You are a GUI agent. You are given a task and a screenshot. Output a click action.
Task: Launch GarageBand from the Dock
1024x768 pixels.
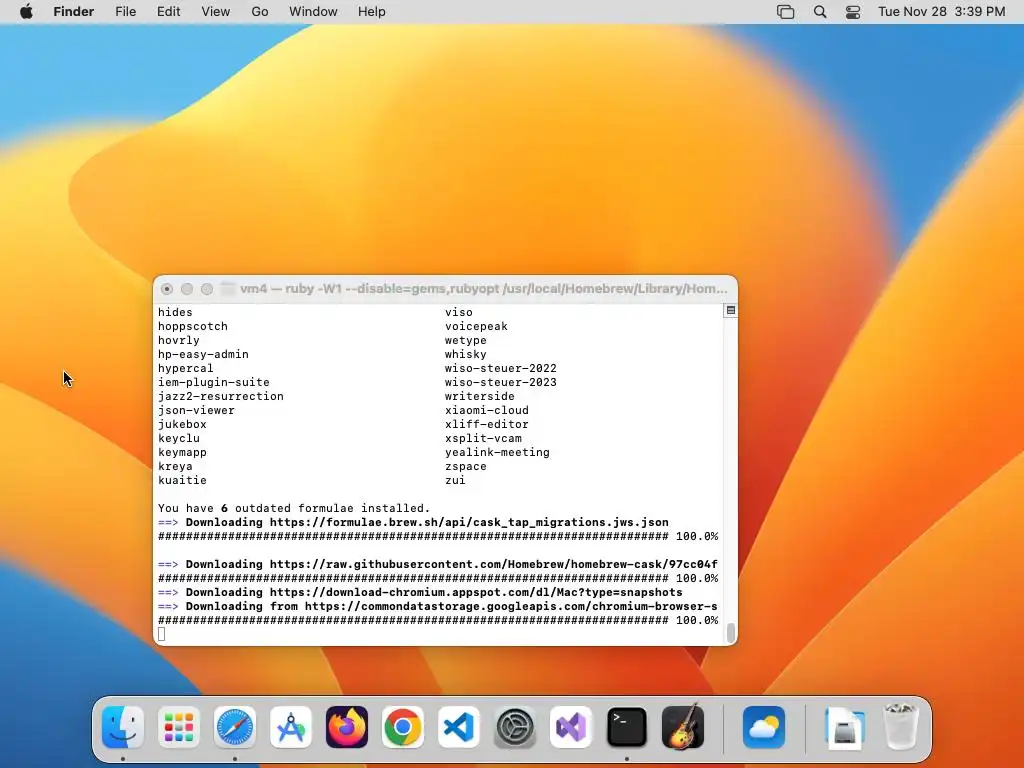(683, 727)
